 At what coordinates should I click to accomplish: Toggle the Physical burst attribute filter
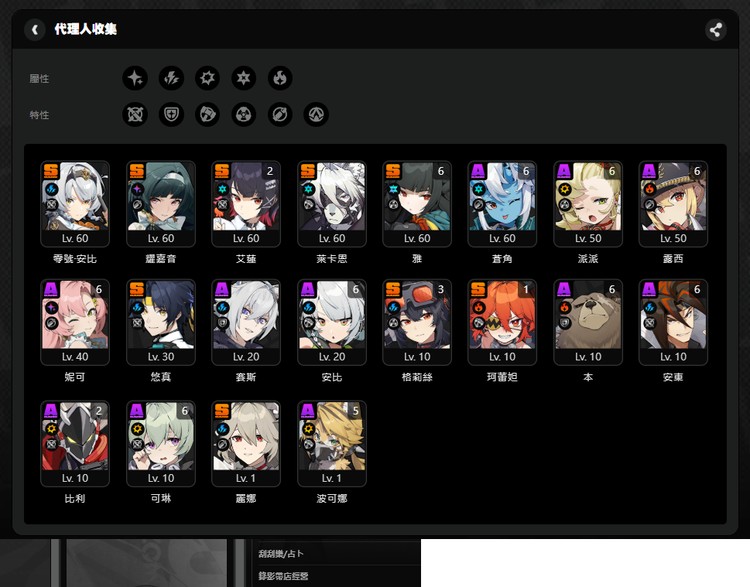pyautogui.click(x=208, y=78)
